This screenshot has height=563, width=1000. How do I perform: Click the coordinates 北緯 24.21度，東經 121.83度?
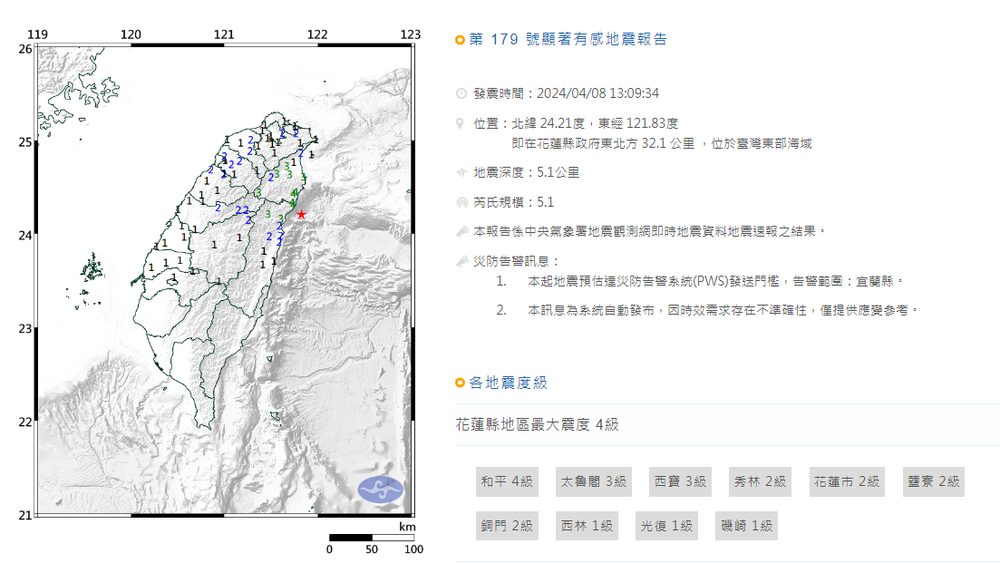coord(594,123)
